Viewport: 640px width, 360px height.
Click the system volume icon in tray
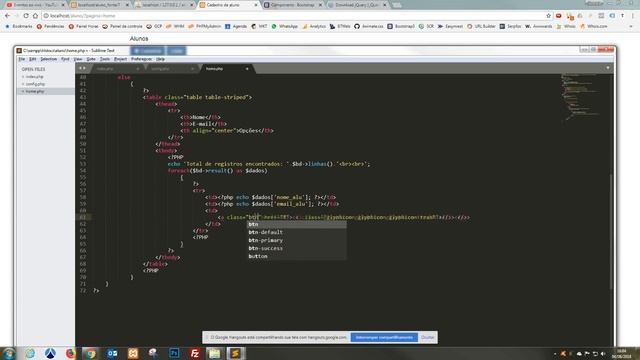click(x=603, y=354)
